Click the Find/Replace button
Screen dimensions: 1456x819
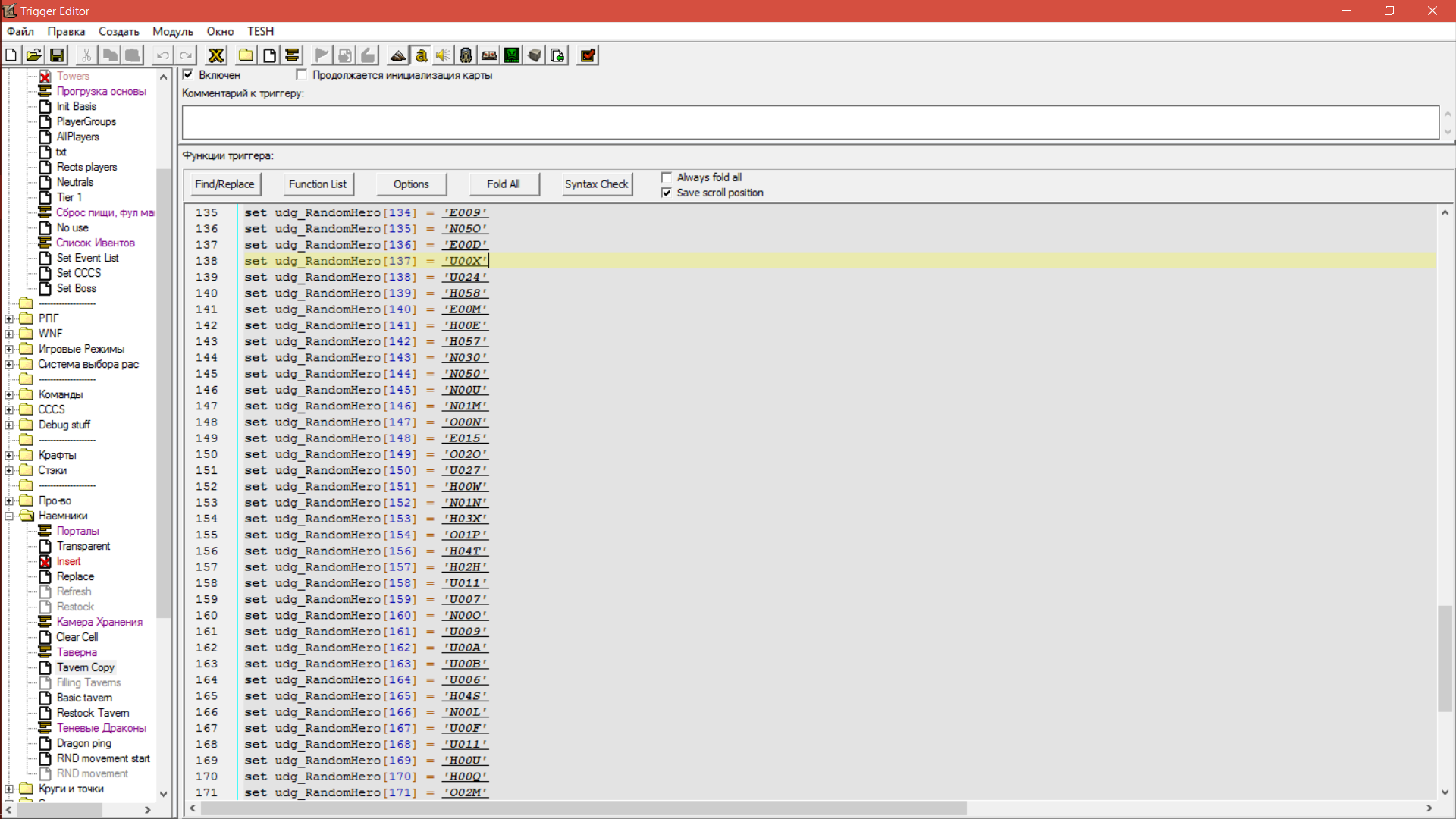[224, 184]
